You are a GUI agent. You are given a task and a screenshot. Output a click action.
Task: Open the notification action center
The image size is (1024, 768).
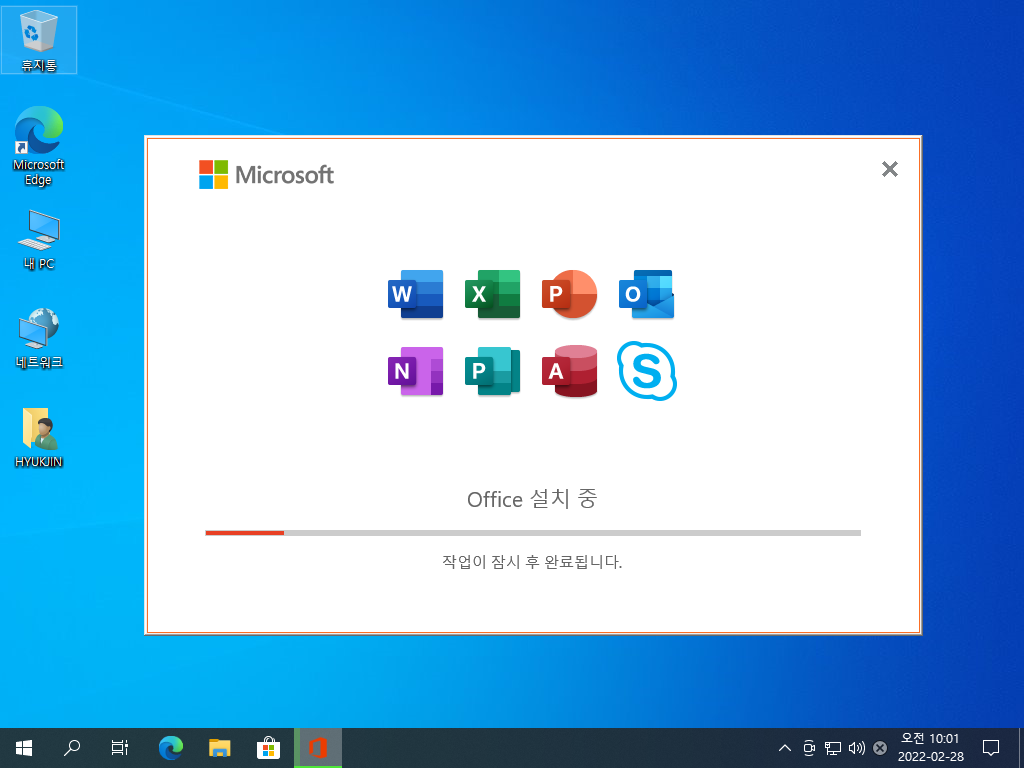point(991,748)
